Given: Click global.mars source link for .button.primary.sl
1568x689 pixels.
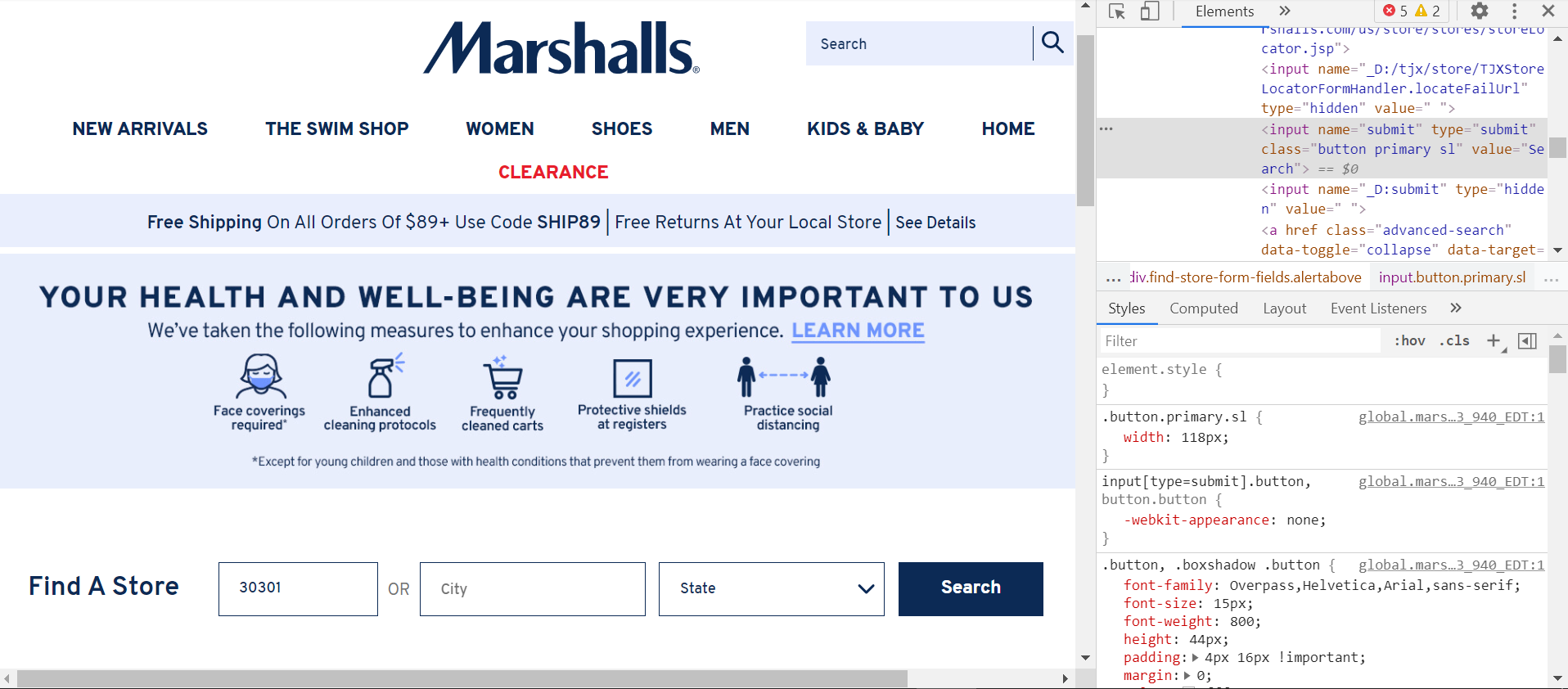Looking at the screenshot, I should coord(1451,417).
